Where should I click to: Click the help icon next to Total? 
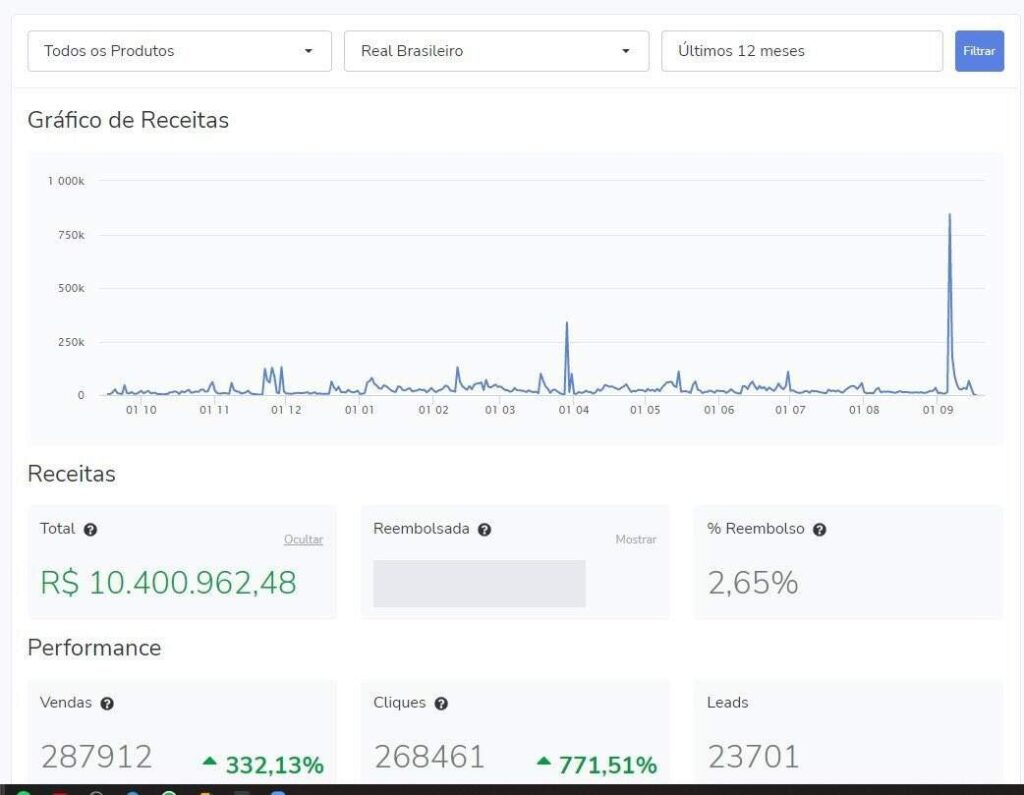point(90,530)
